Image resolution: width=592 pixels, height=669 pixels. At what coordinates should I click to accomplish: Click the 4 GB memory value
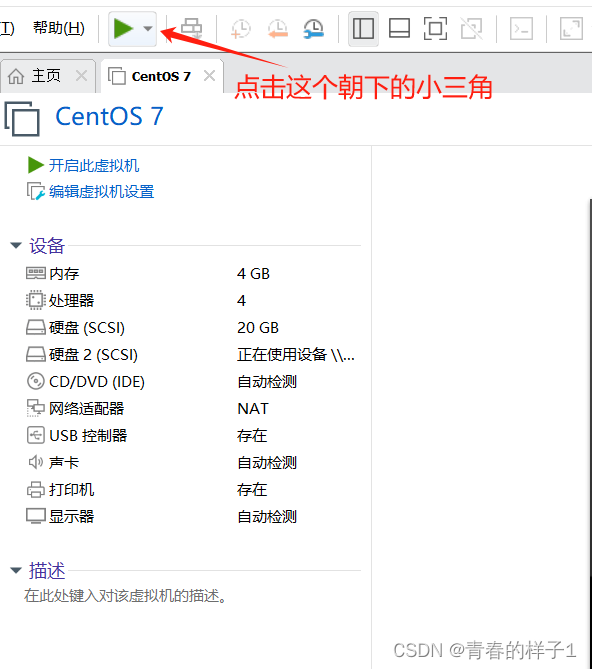(253, 273)
